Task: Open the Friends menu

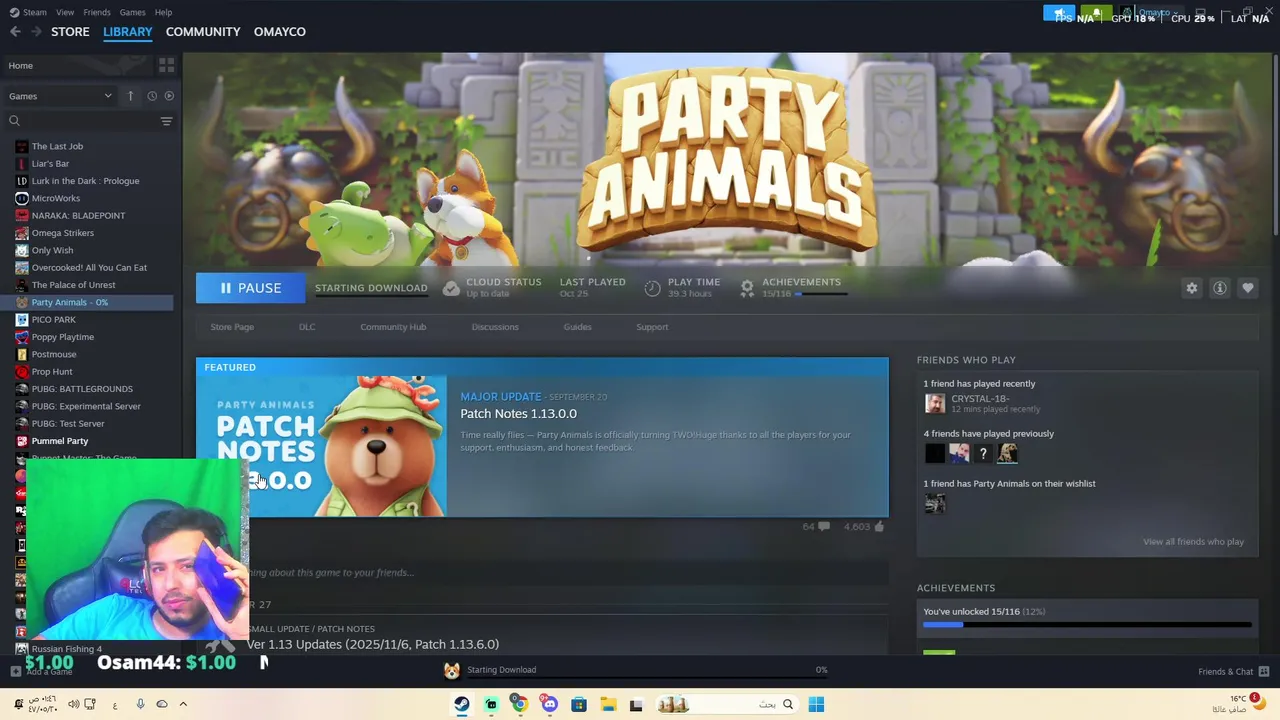Action: coord(97,12)
